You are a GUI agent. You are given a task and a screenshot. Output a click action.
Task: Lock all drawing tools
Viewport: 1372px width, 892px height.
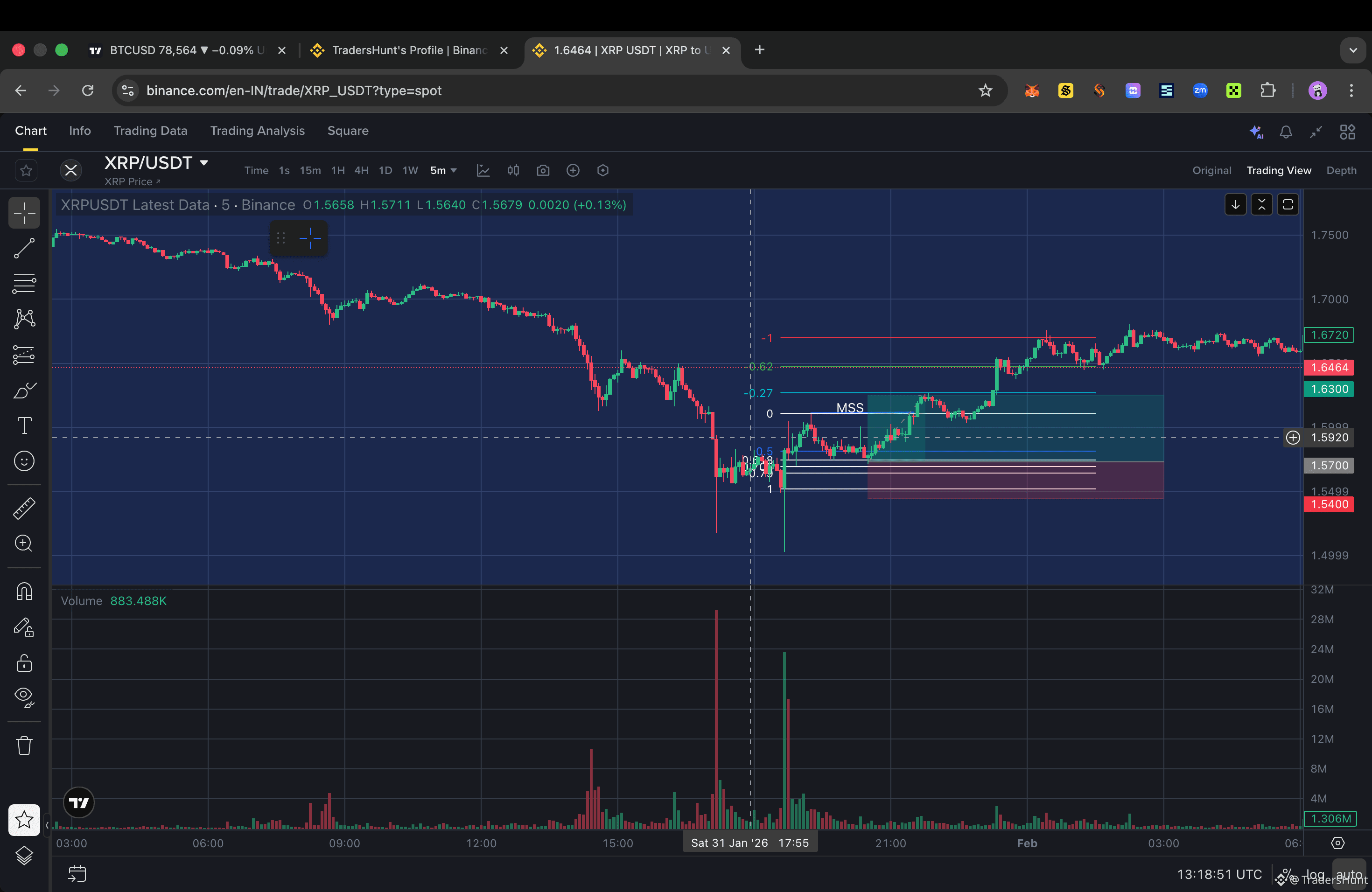click(x=24, y=663)
